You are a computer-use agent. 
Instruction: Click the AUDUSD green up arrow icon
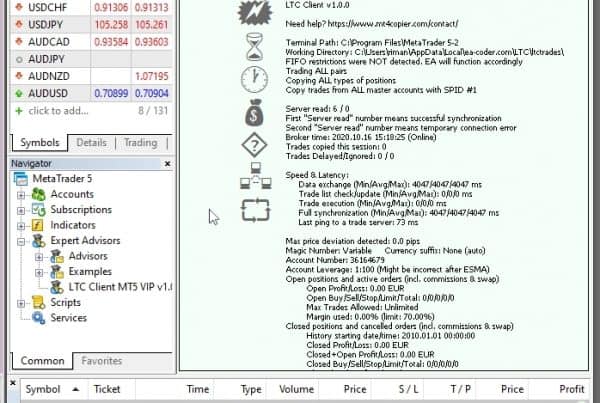pos(19,93)
